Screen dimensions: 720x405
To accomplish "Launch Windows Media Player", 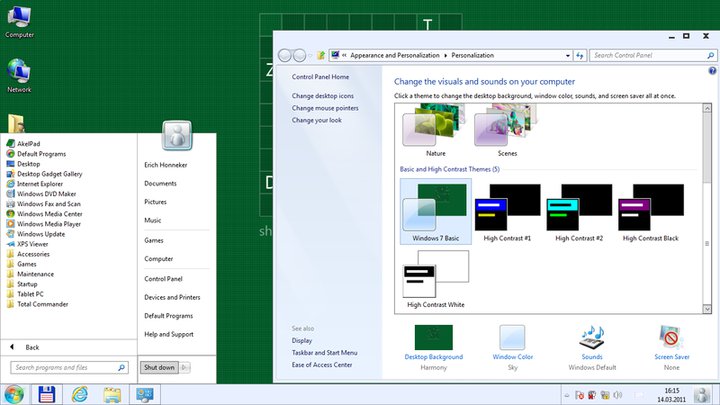I will (49, 224).
